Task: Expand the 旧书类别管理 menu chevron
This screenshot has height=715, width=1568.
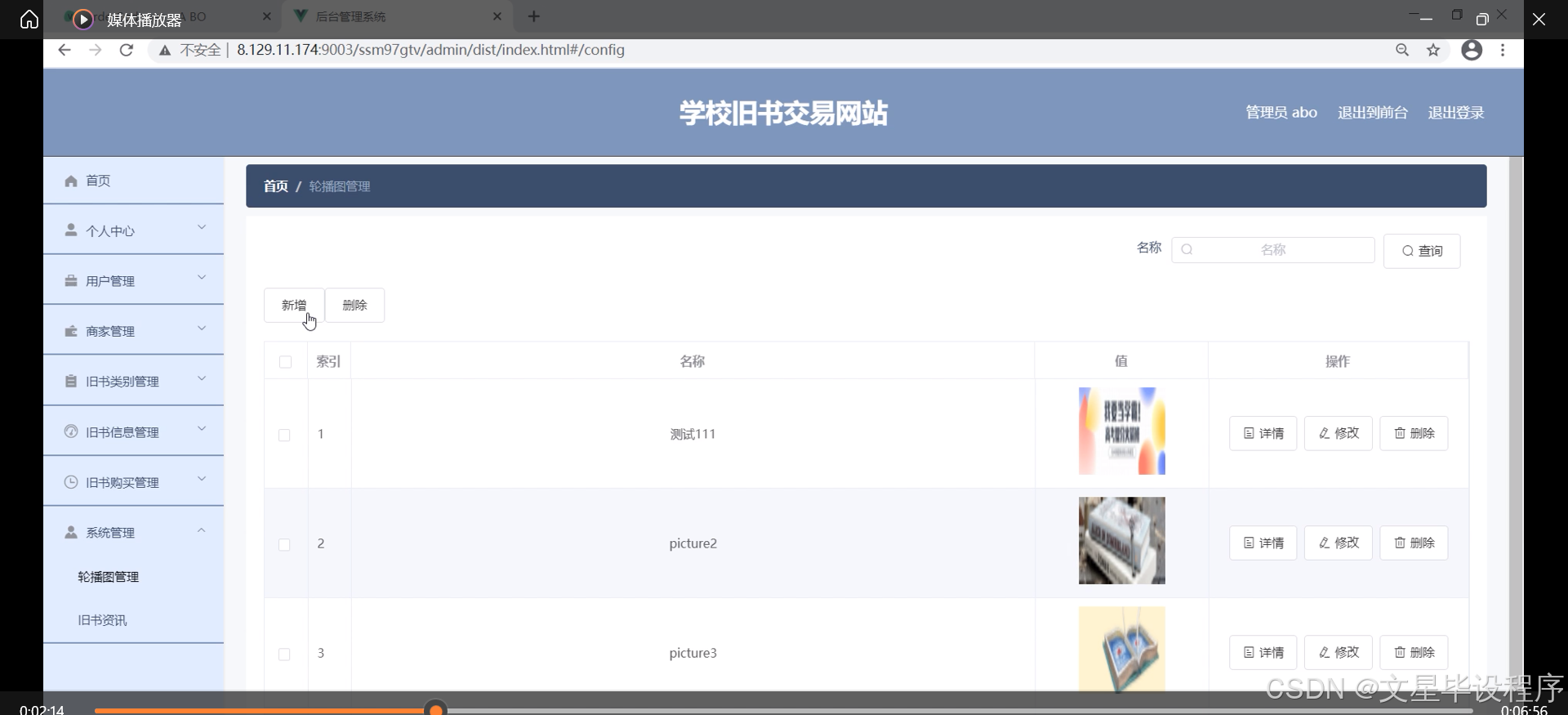Action: point(202,378)
